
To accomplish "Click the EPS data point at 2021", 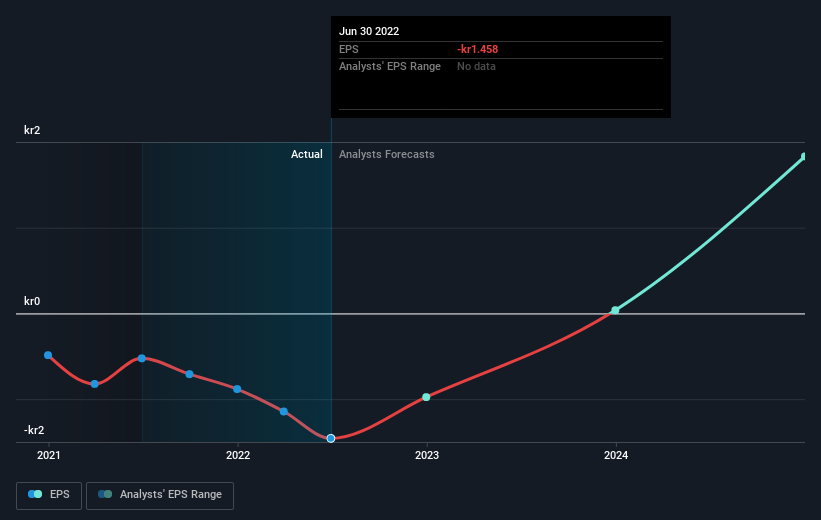I will coord(48,355).
